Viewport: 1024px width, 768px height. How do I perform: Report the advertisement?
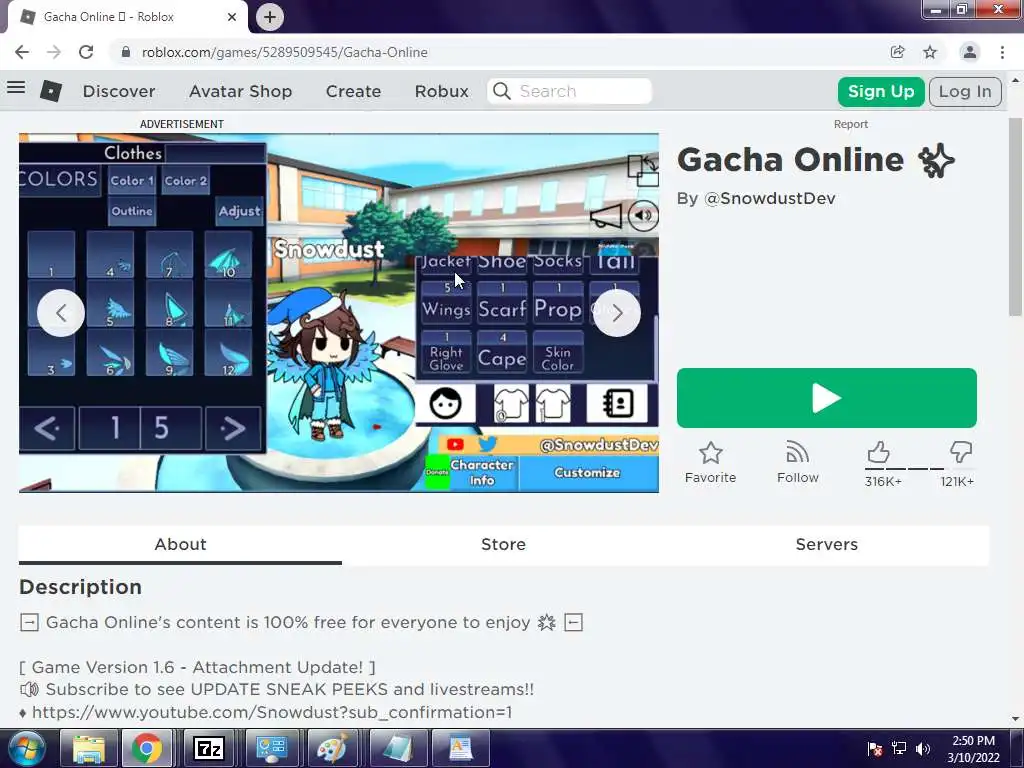click(850, 124)
